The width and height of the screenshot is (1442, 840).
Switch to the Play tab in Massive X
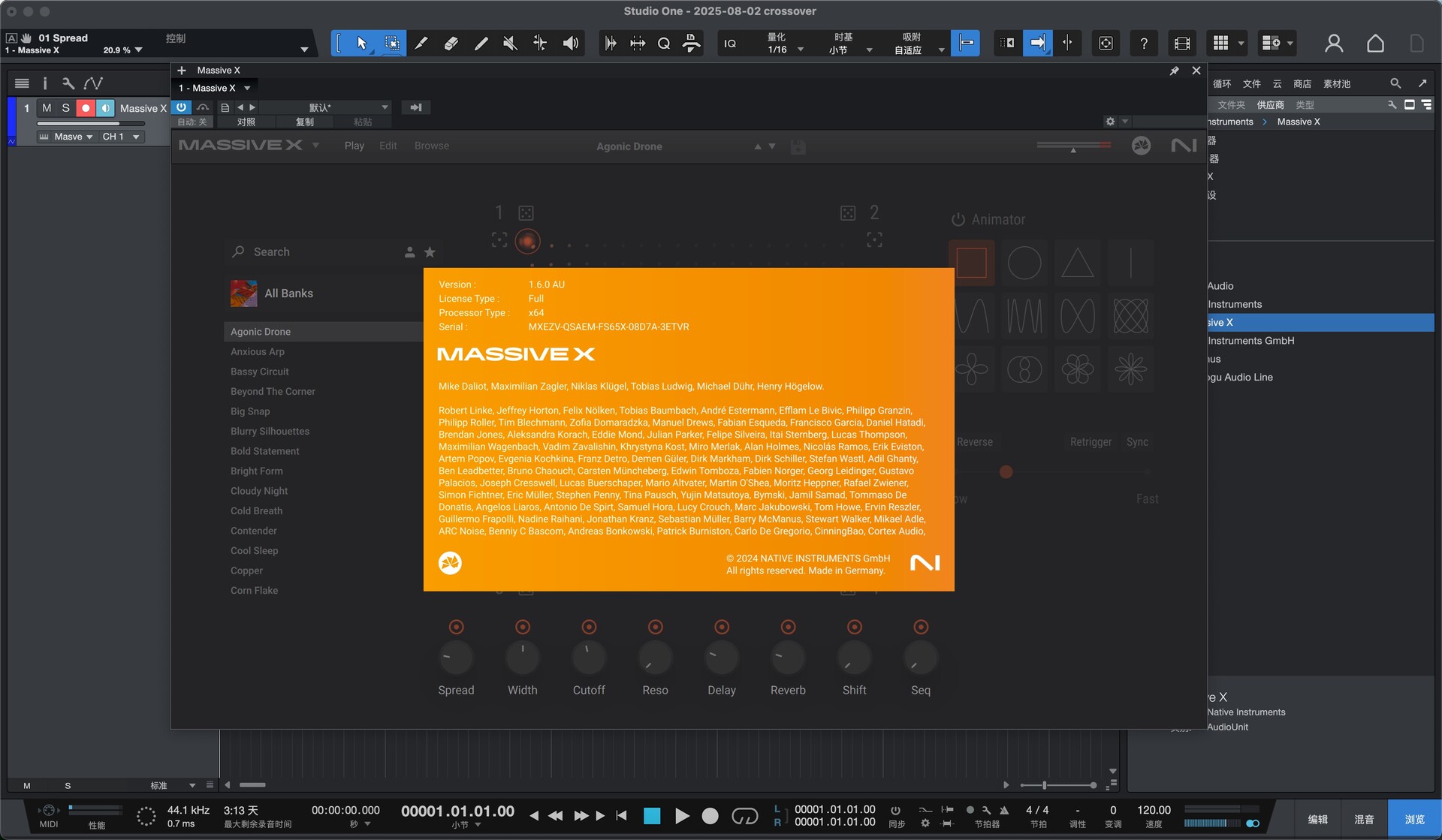tap(354, 146)
